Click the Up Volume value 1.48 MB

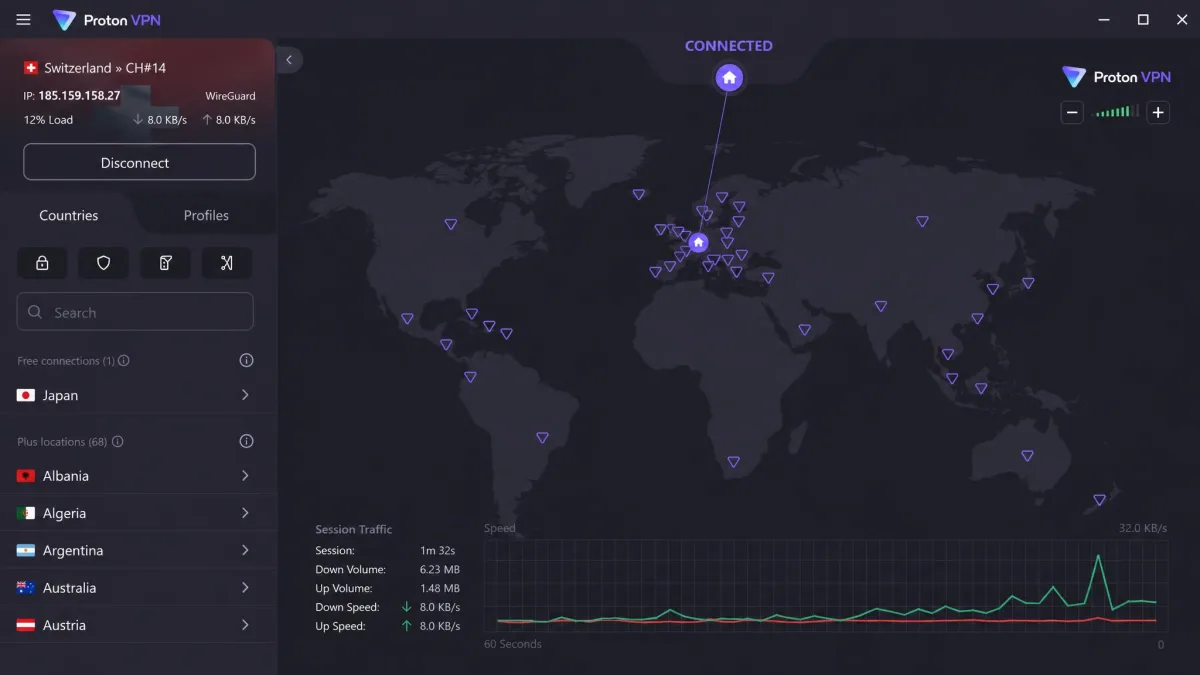coord(438,588)
